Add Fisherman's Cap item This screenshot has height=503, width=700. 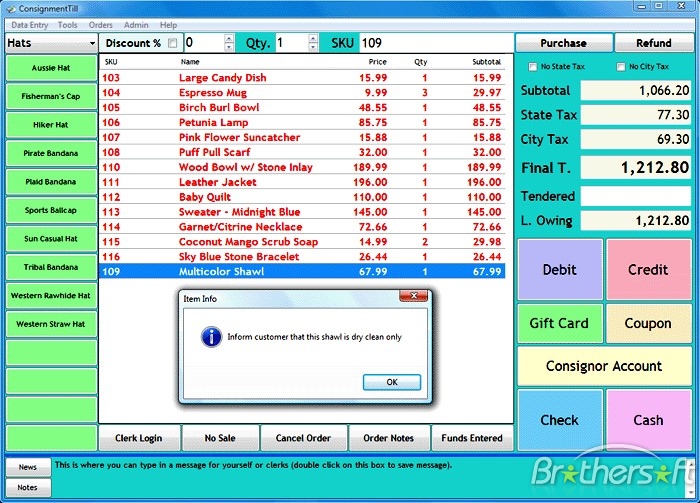click(x=51, y=96)
